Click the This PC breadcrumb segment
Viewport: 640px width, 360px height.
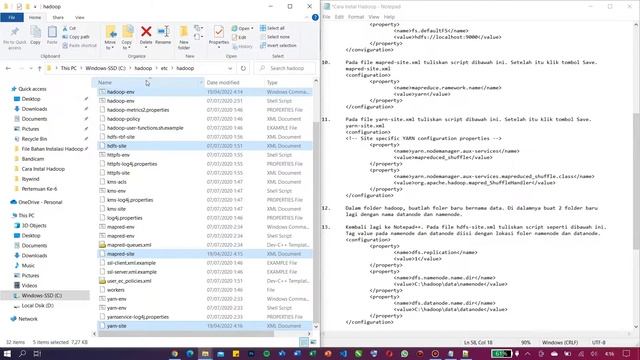pyautogui.click(x=69, y=68)
